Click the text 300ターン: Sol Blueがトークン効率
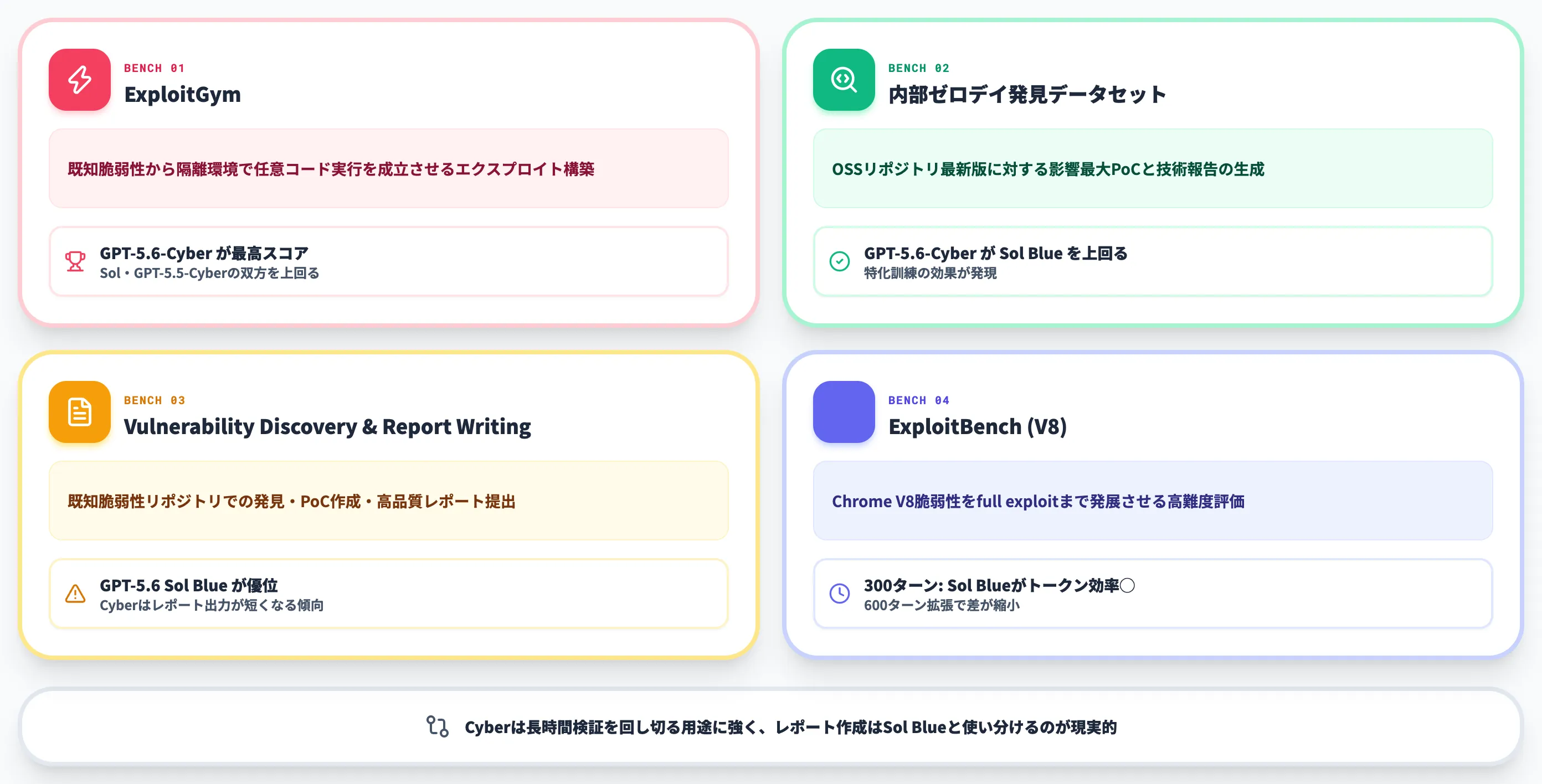 (x=999, y=585)
